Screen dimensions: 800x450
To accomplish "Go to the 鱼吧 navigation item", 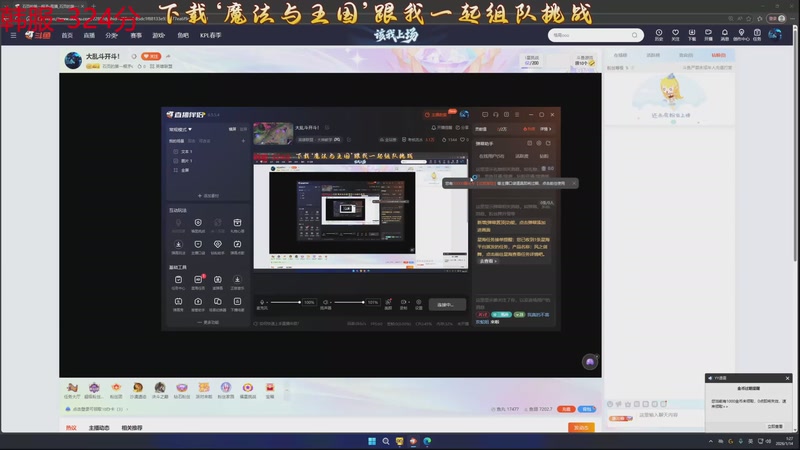I will [x=183, y=35].
